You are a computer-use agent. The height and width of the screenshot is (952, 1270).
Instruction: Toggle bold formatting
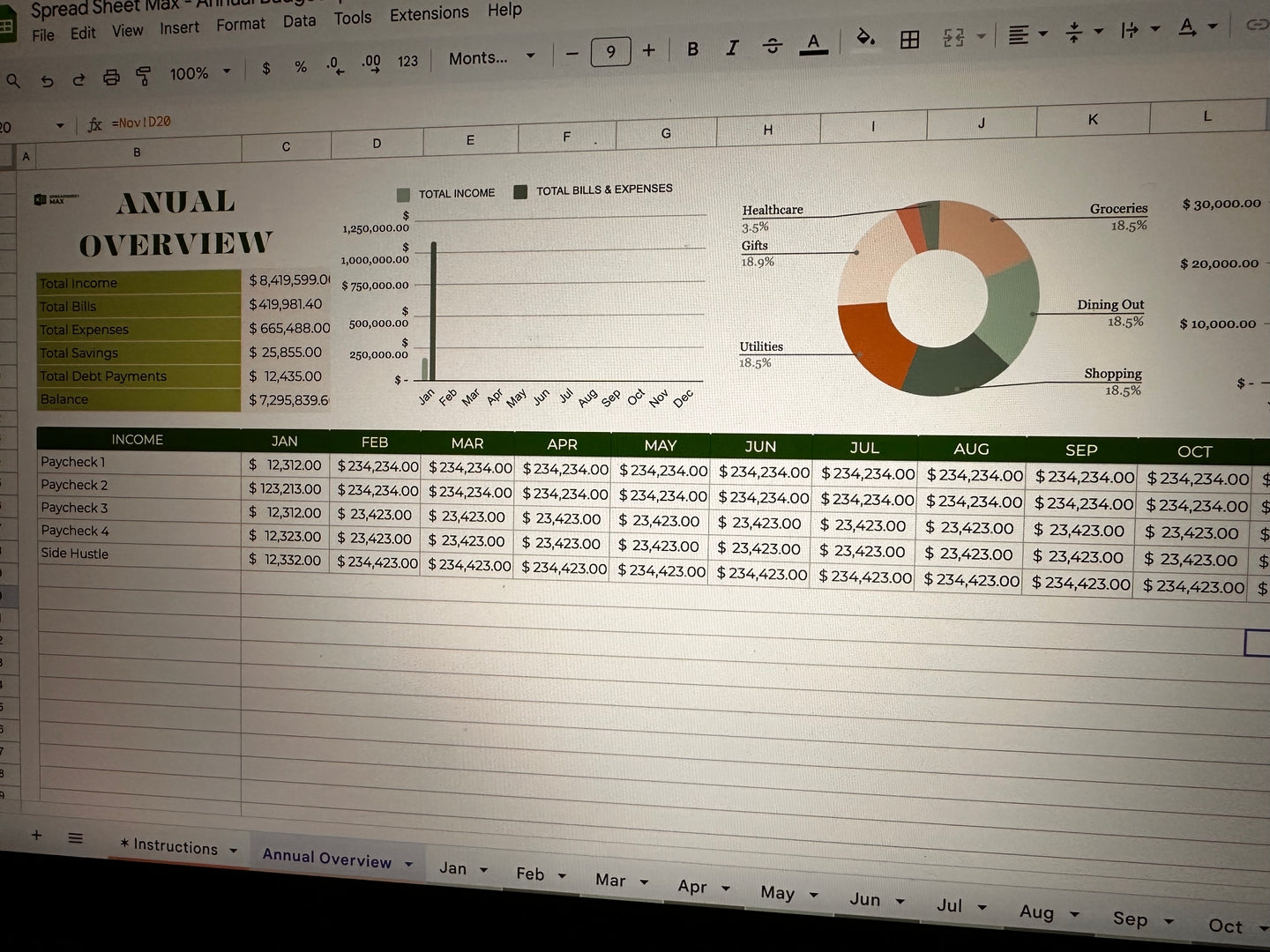pos(692,48)
